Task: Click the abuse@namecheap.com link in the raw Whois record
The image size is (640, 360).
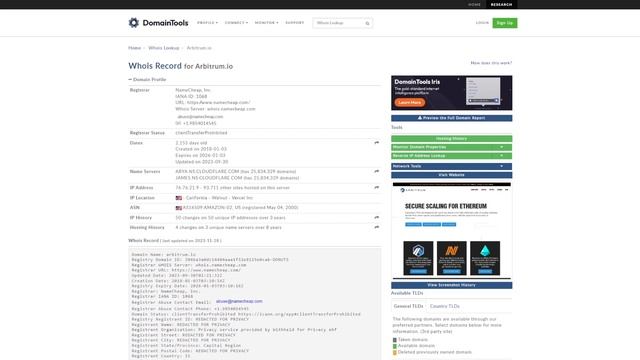Action: [239, 301]
